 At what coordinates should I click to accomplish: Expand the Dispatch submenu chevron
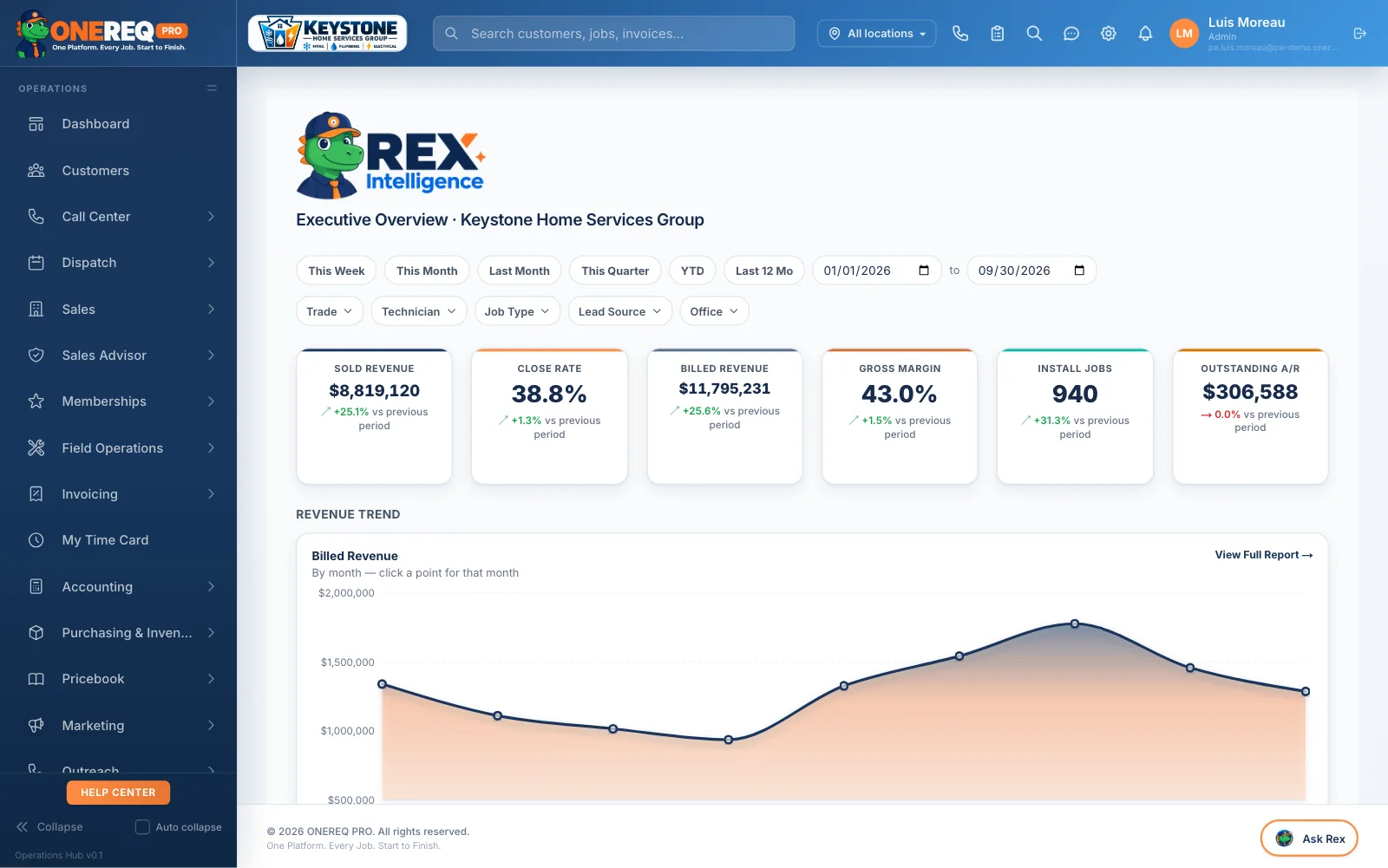point(211,263)
